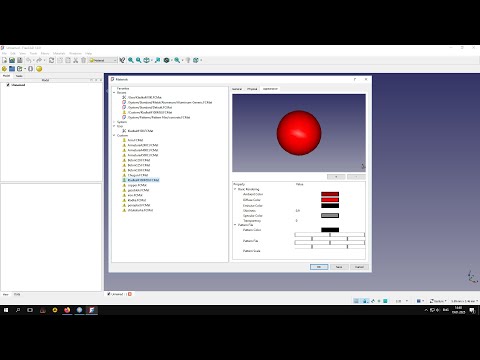The image size is (480, 360).
Task: Click the Unnamed document tab below the viewport
Action: [117, 294]
